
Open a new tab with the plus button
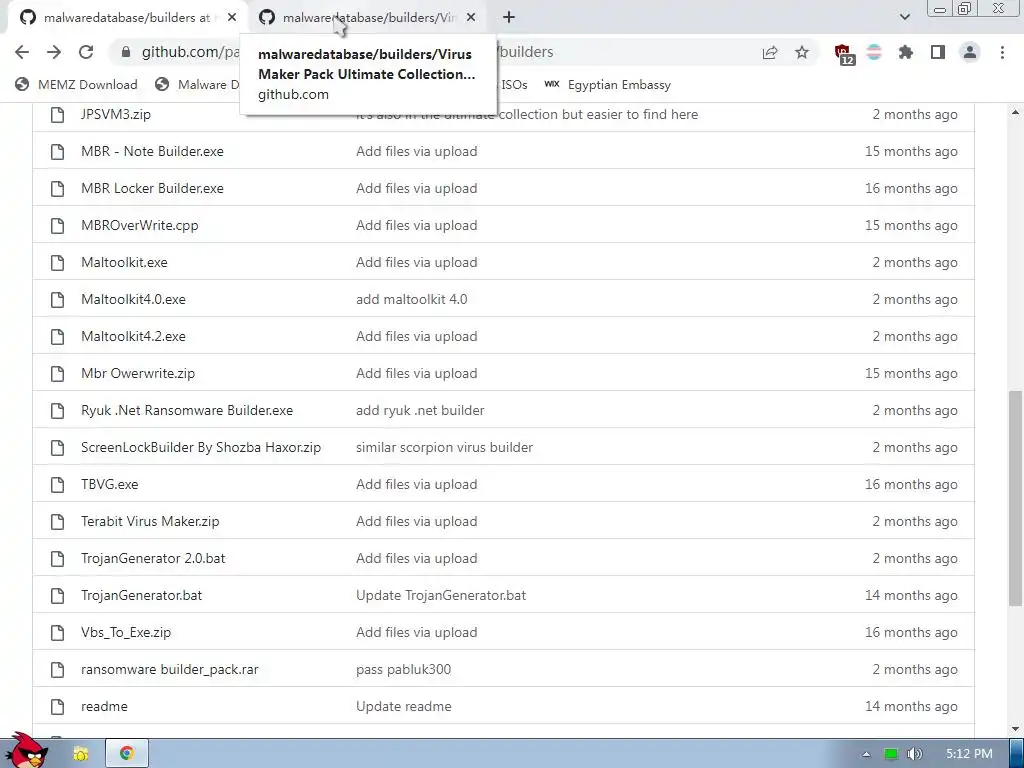509,18
